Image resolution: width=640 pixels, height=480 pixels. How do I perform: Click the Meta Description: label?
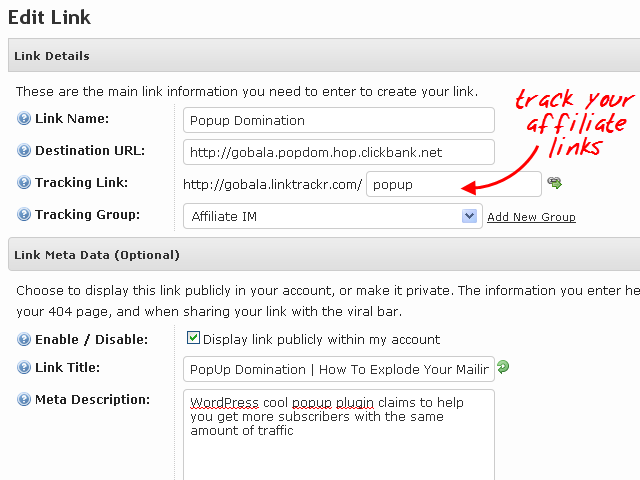92,400
